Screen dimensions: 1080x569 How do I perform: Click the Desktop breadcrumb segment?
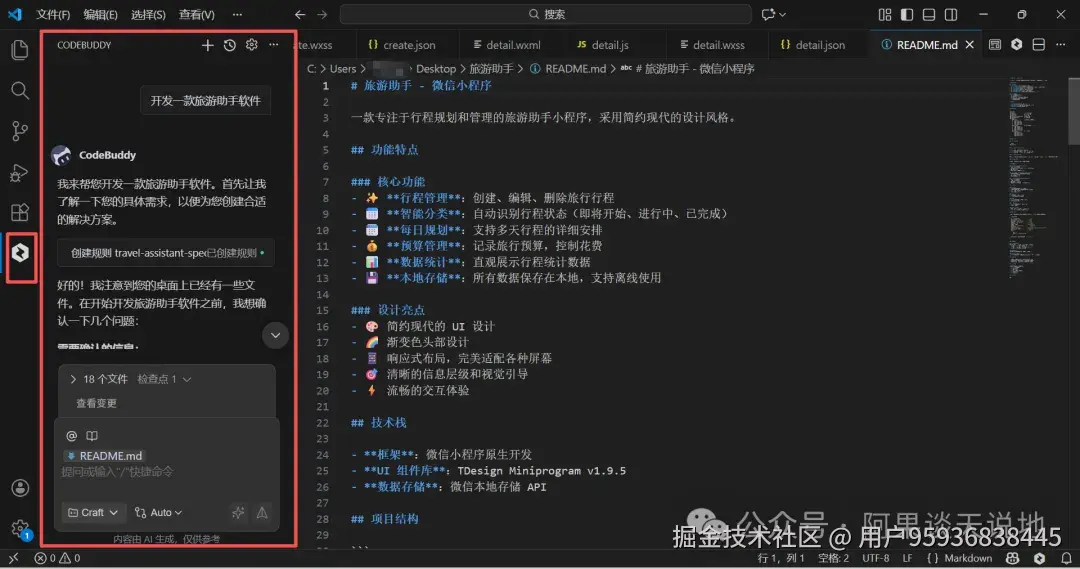click(435, 69)
